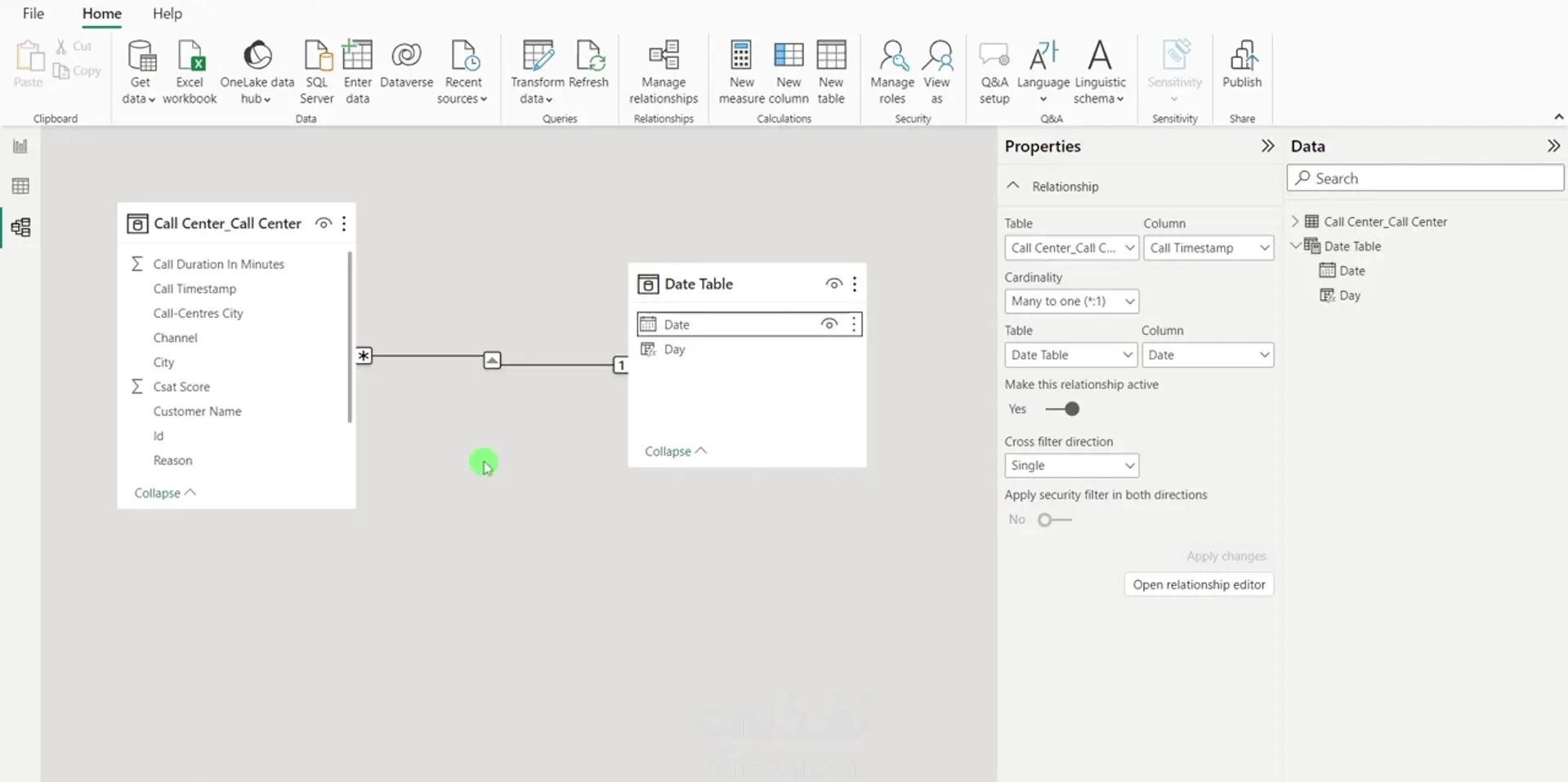
Task: Open the Date Table dropdown in Properties
Action: (1070, 355)
